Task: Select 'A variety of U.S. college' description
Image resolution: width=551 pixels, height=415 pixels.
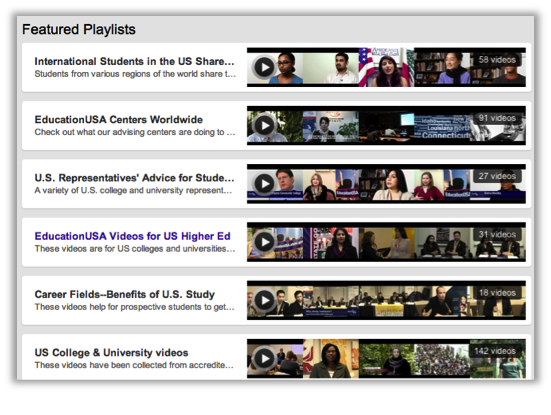Action: 133,190
